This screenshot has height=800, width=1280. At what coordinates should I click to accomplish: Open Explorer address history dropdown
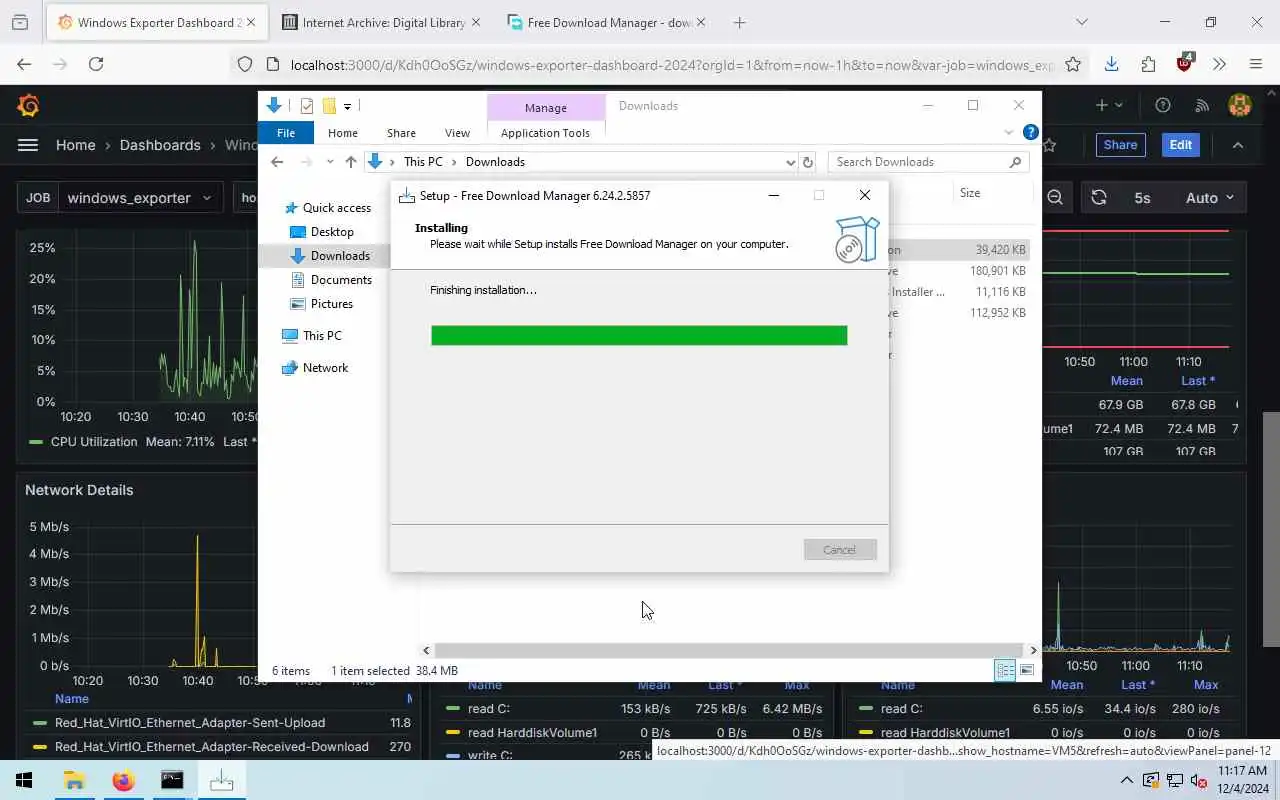pyautogui.click(x=790, y=162)
